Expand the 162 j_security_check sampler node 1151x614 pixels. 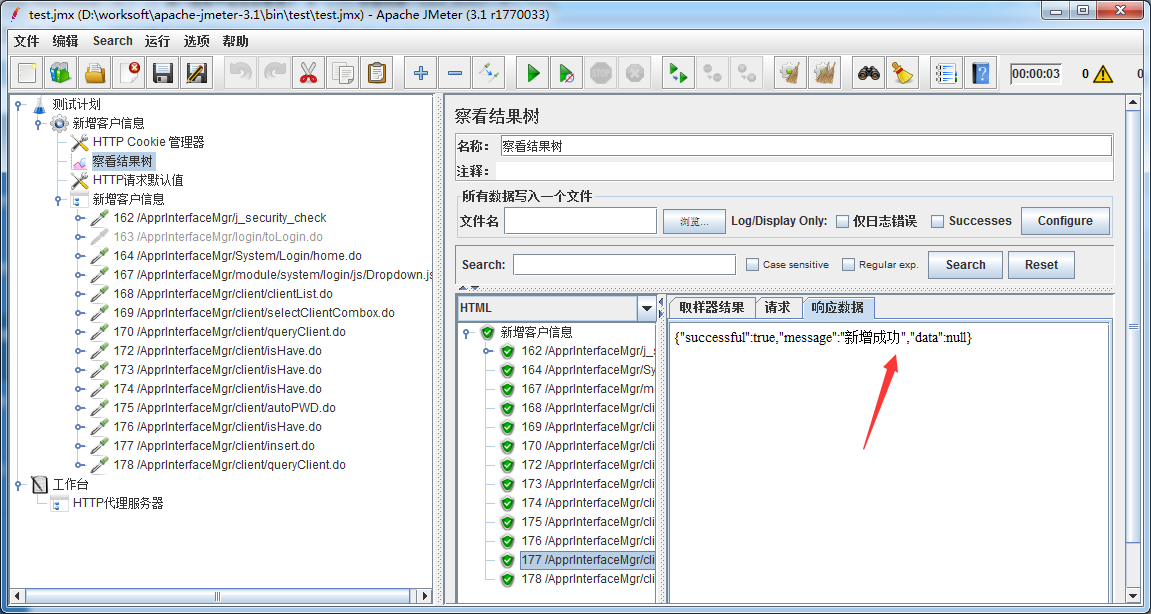point(79,218)
